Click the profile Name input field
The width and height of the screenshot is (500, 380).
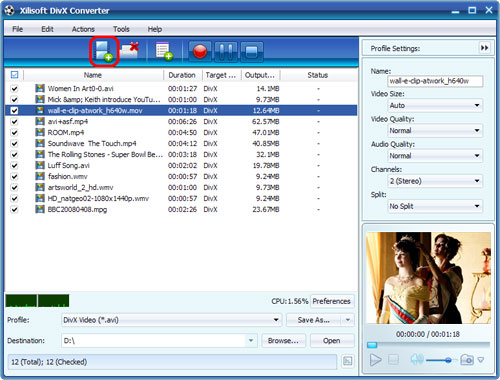[x=435, y=81]
